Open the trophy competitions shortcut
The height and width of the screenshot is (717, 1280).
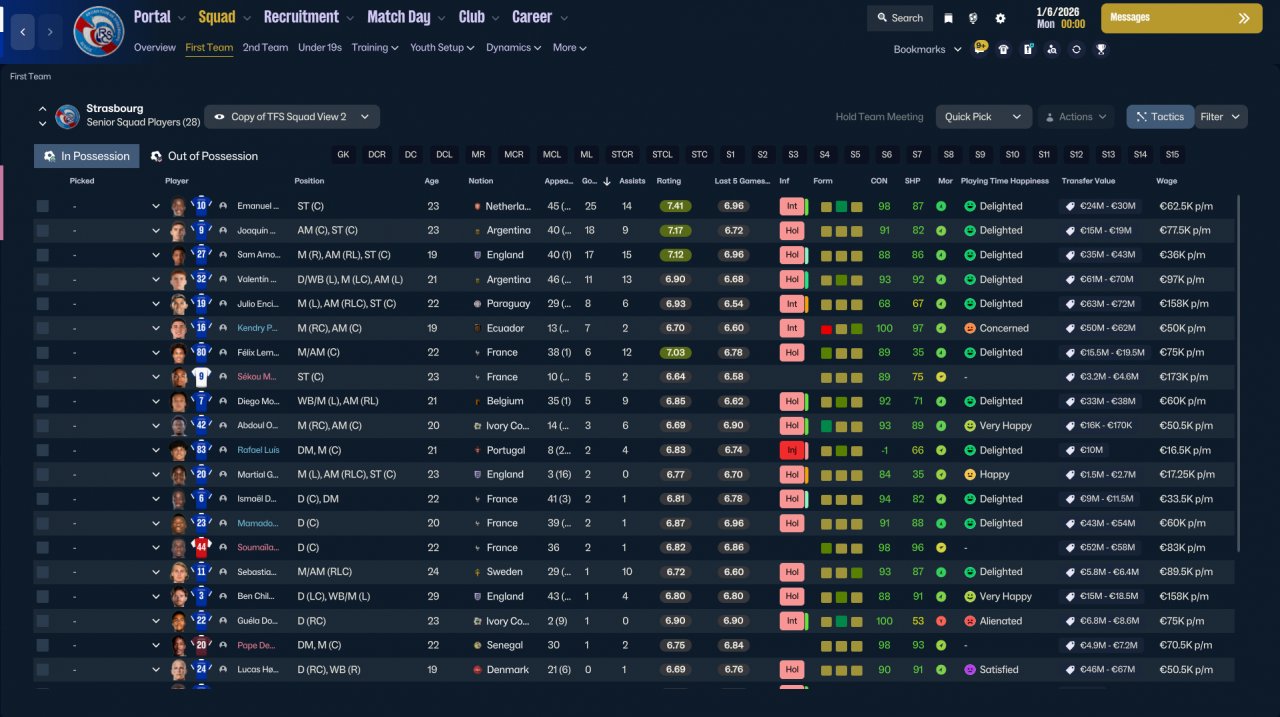(x=1100, y=49)
